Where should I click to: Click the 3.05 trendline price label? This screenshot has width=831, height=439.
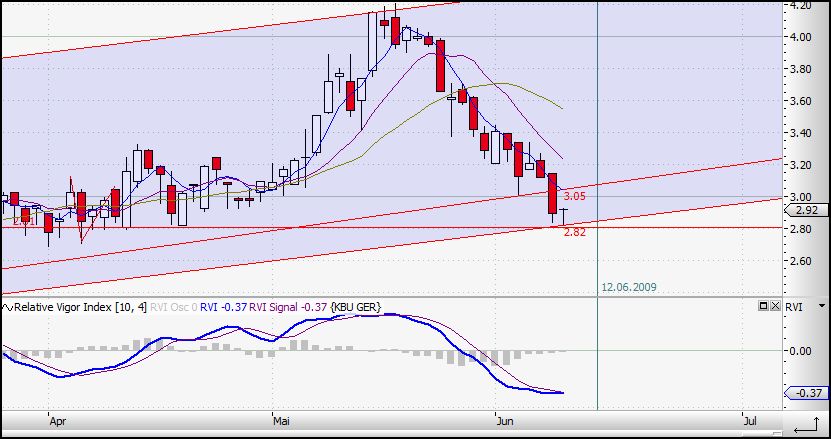(574, 196)
